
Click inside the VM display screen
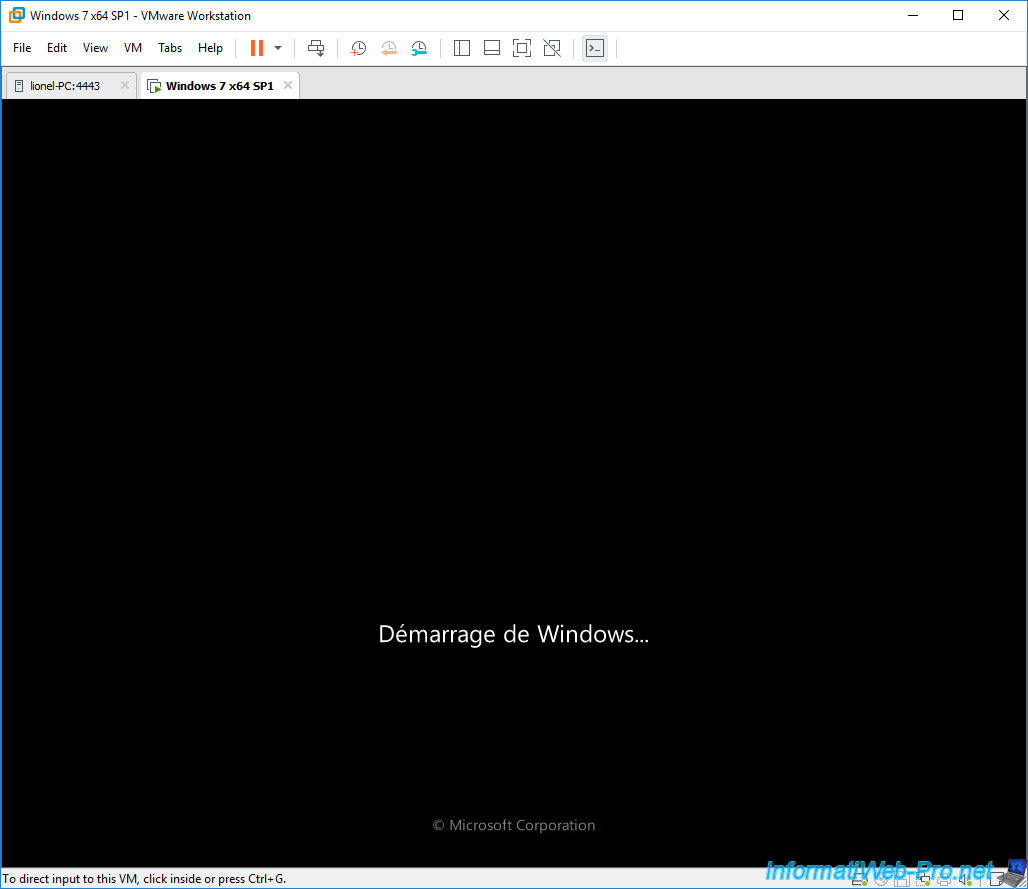tap(514, 400)
